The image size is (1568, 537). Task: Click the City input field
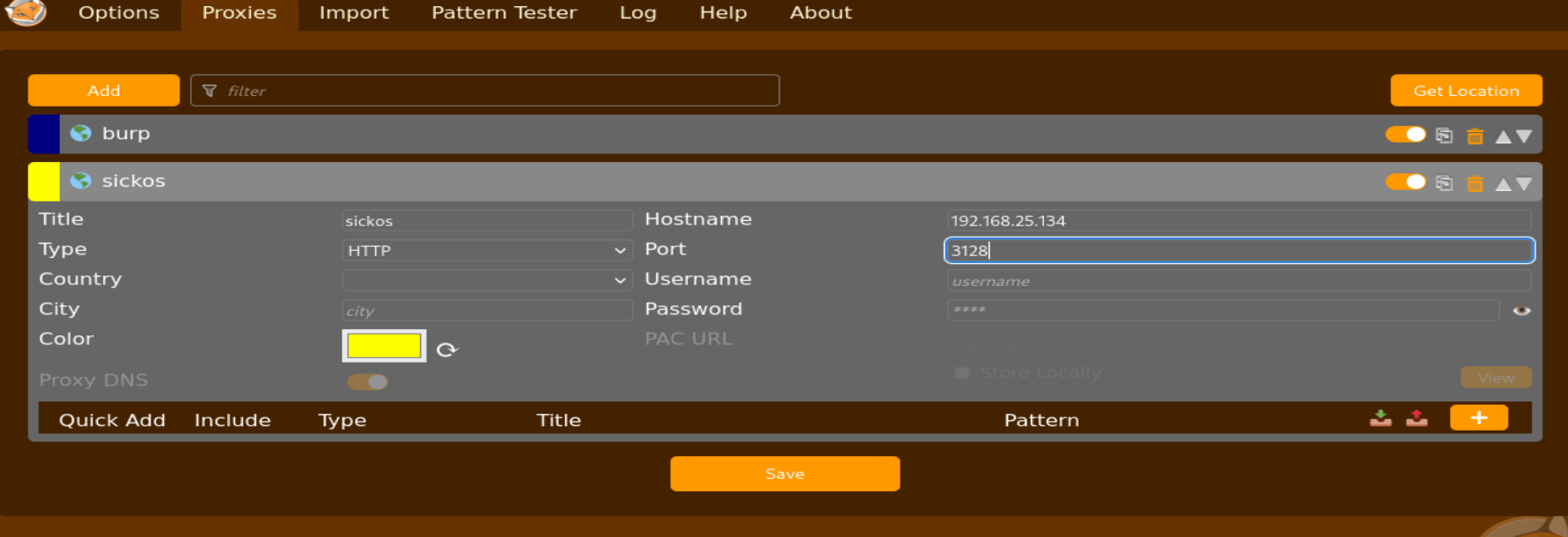[x=487, y=310]
